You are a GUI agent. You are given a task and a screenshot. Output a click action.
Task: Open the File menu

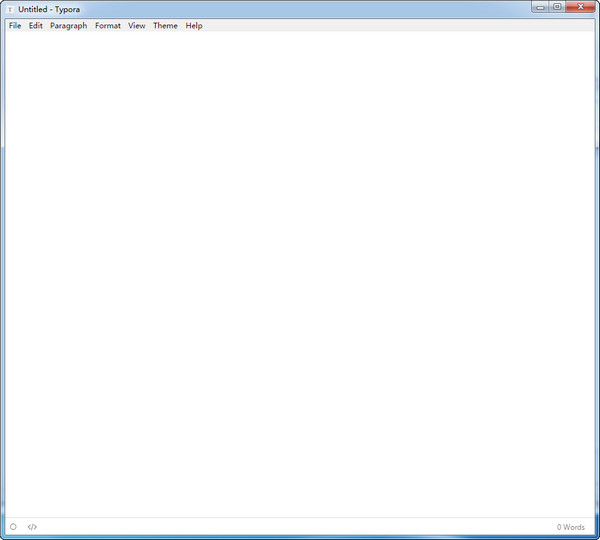[15, 26]
